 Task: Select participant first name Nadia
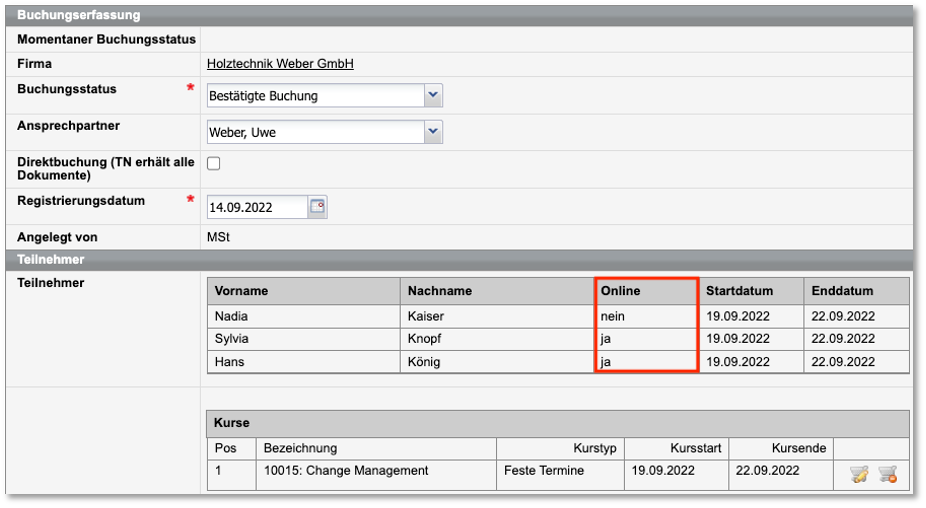[x=232, y=316]
